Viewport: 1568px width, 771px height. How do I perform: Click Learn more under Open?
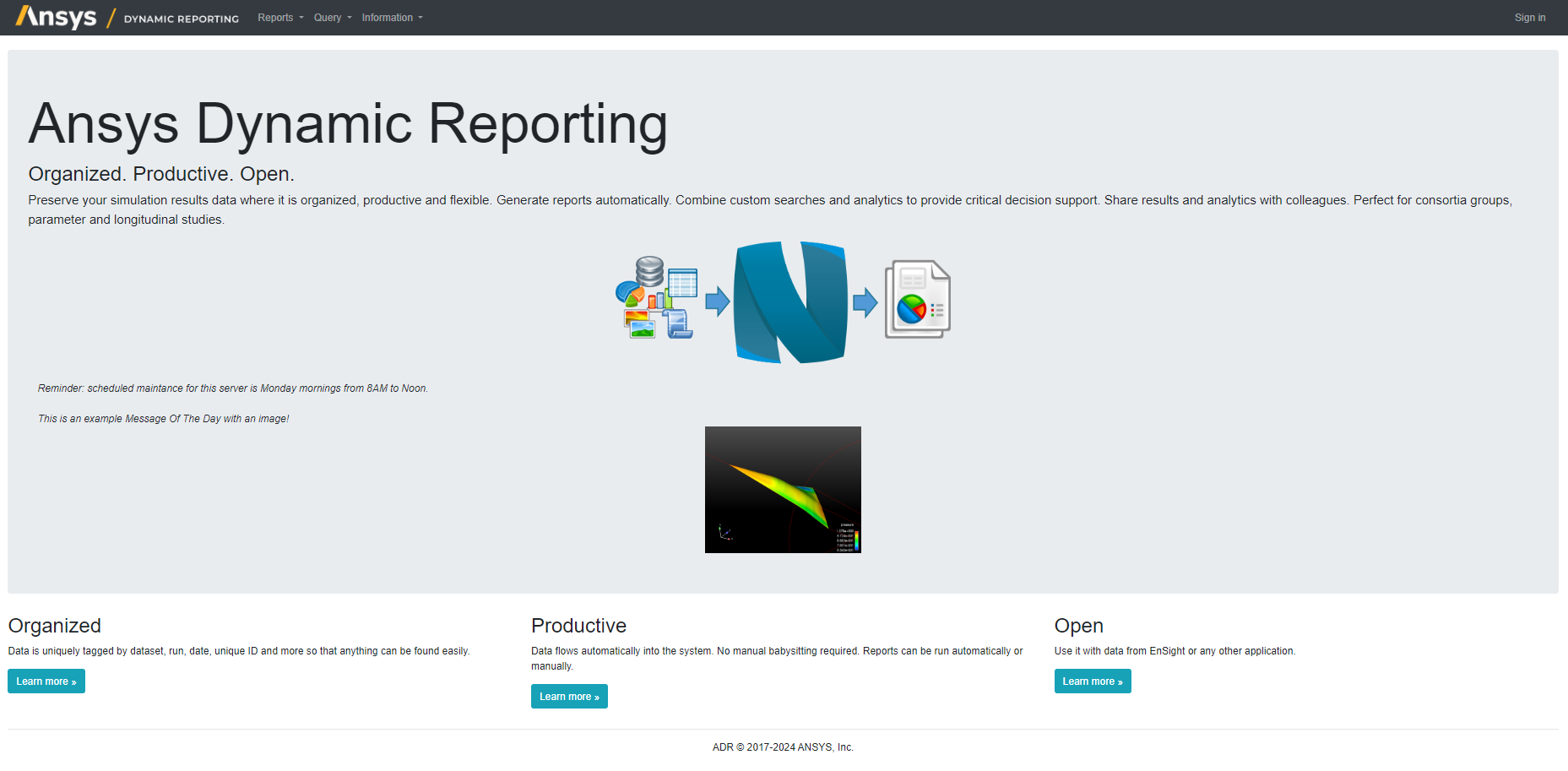pyautogui.click(x=1093, y=681)
